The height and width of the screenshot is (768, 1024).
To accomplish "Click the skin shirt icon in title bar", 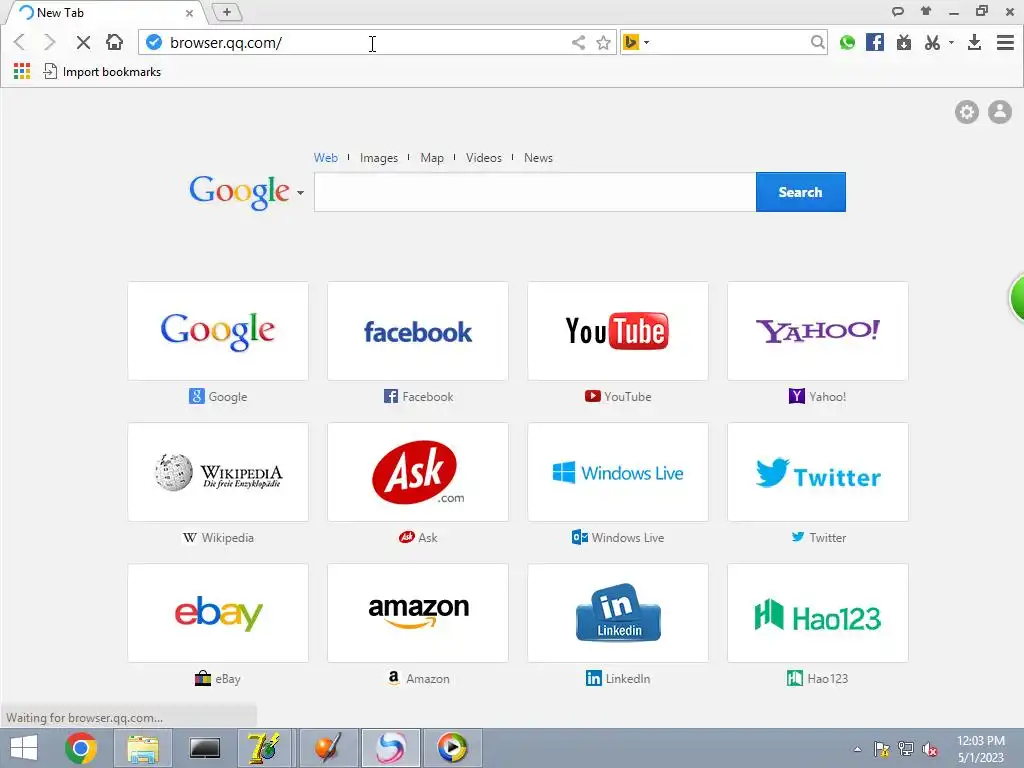I will pos(926,11).
